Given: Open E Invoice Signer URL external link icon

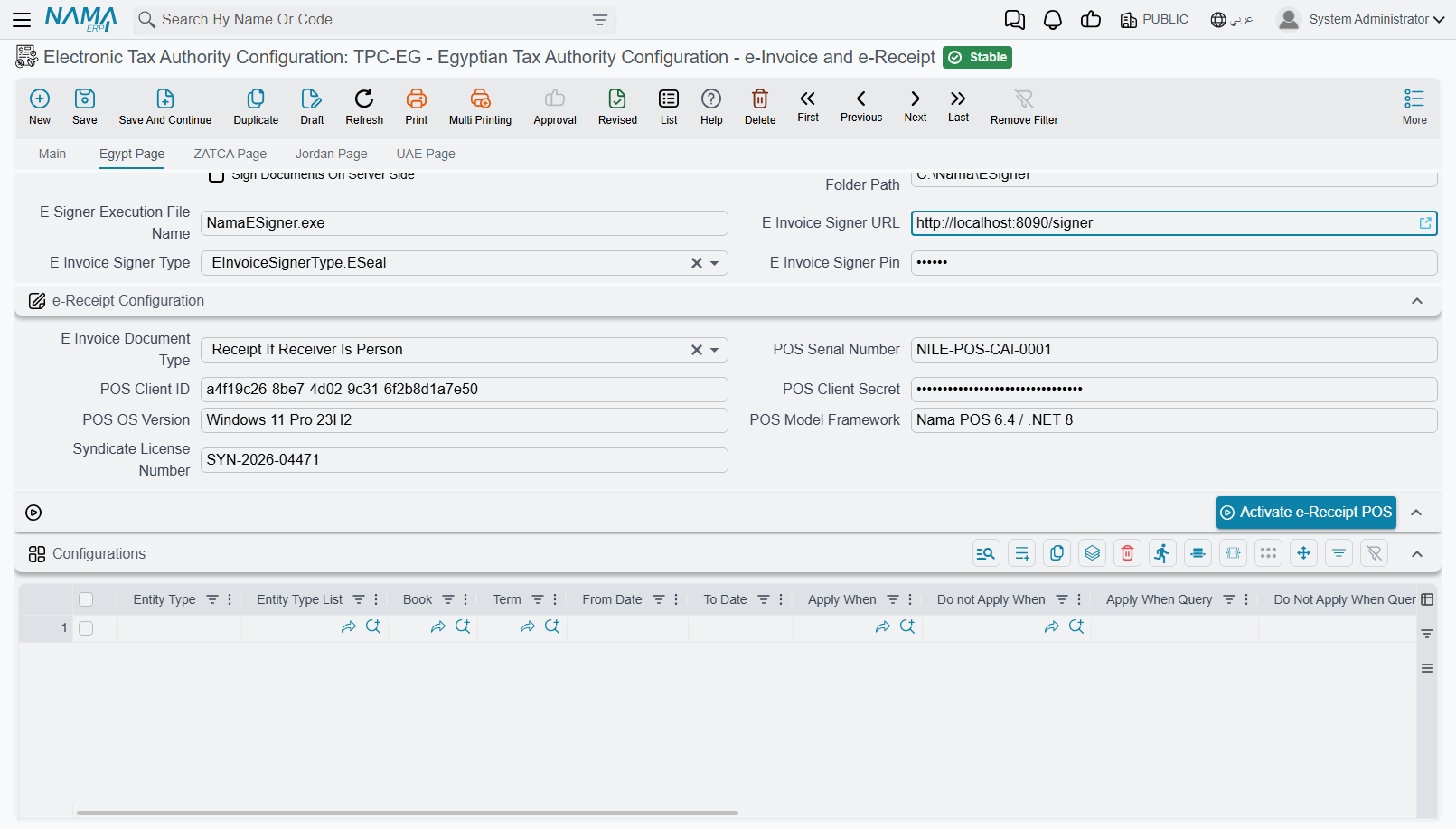Looking at the screenshot, I should pyautogui.click(x=1425, y=223).
